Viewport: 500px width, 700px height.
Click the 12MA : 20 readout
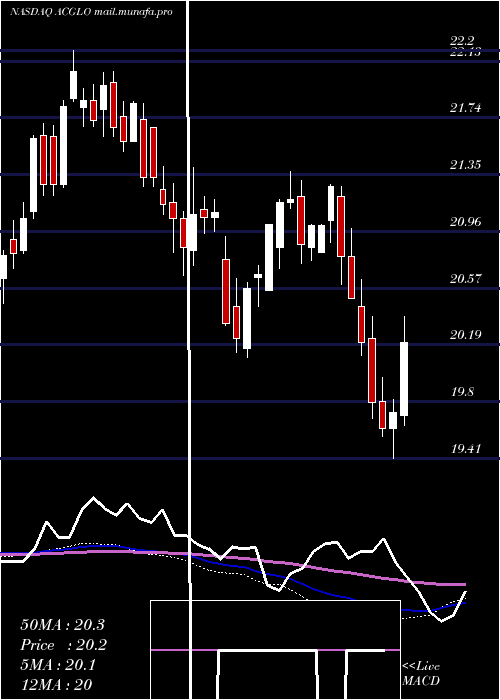click(x=56, y=684)
